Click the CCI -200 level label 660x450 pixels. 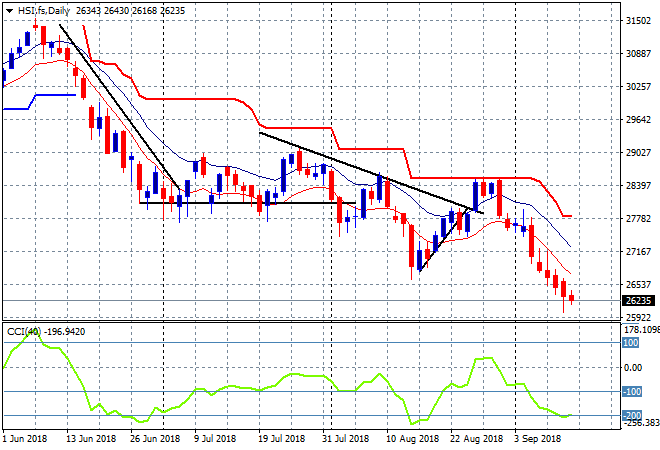point(632,415)
